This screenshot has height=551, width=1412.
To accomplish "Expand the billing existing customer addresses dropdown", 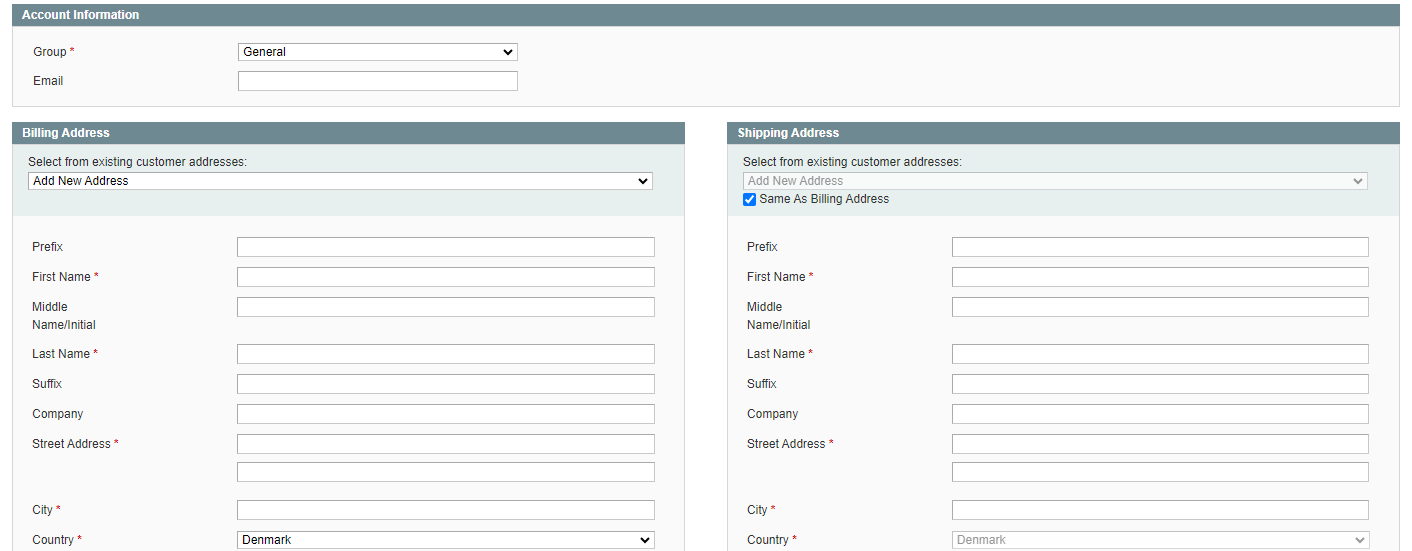I will (x=340, y=181).
